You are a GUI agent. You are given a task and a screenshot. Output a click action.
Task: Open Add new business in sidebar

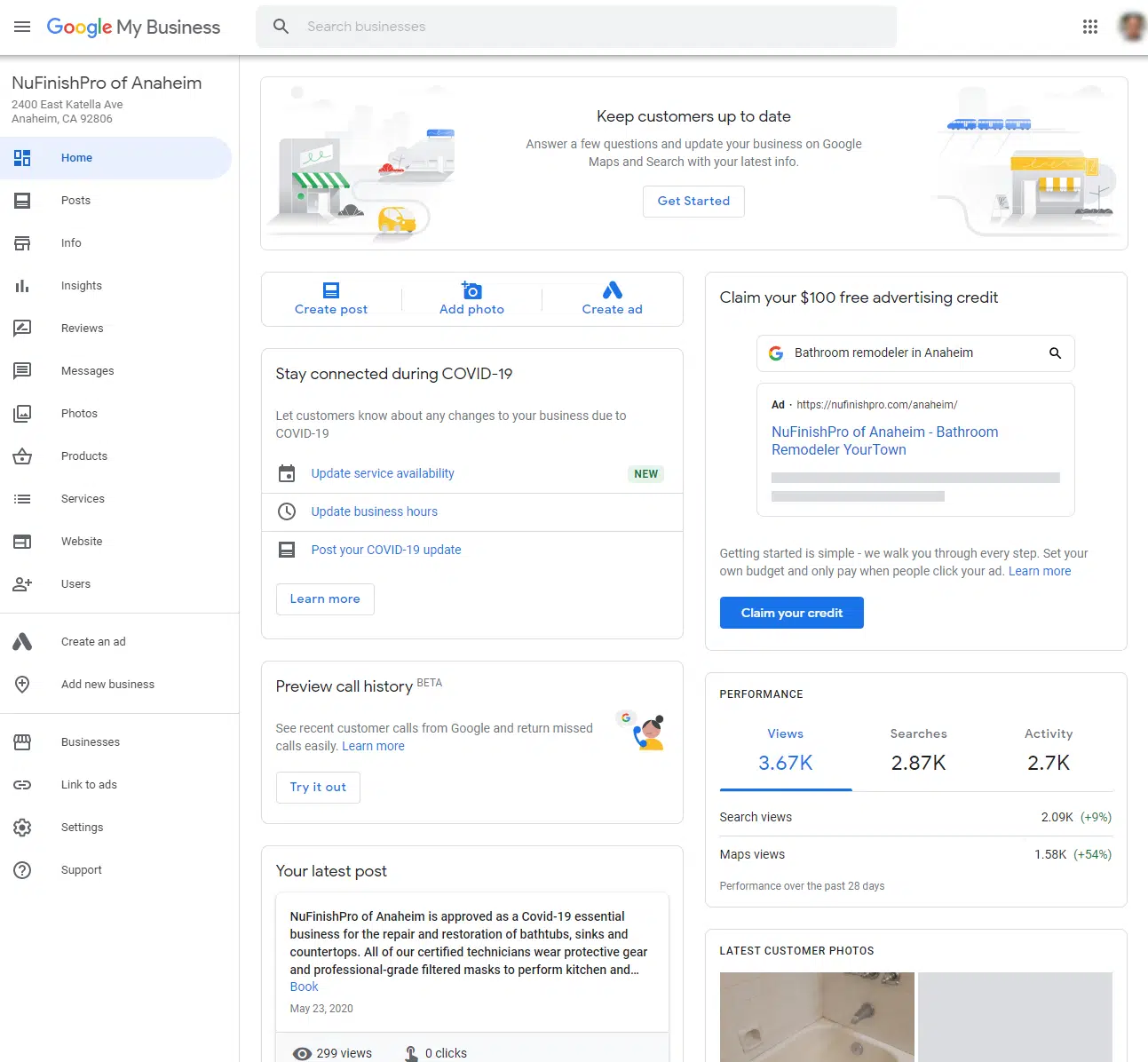point(115,685)
